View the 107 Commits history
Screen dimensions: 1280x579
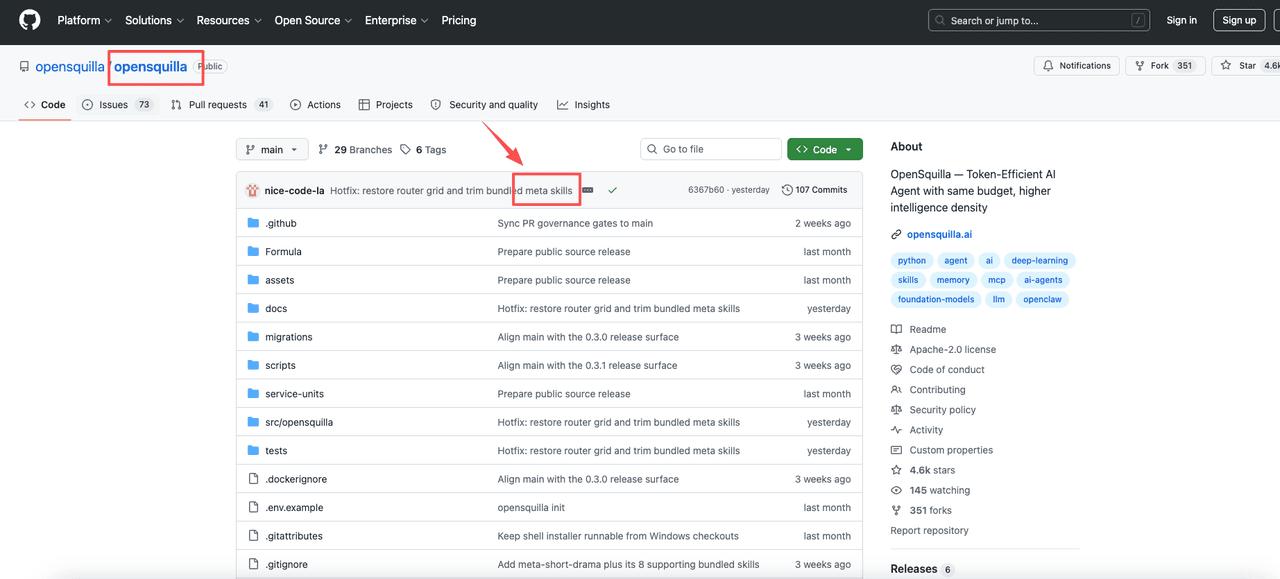[815, 190]
